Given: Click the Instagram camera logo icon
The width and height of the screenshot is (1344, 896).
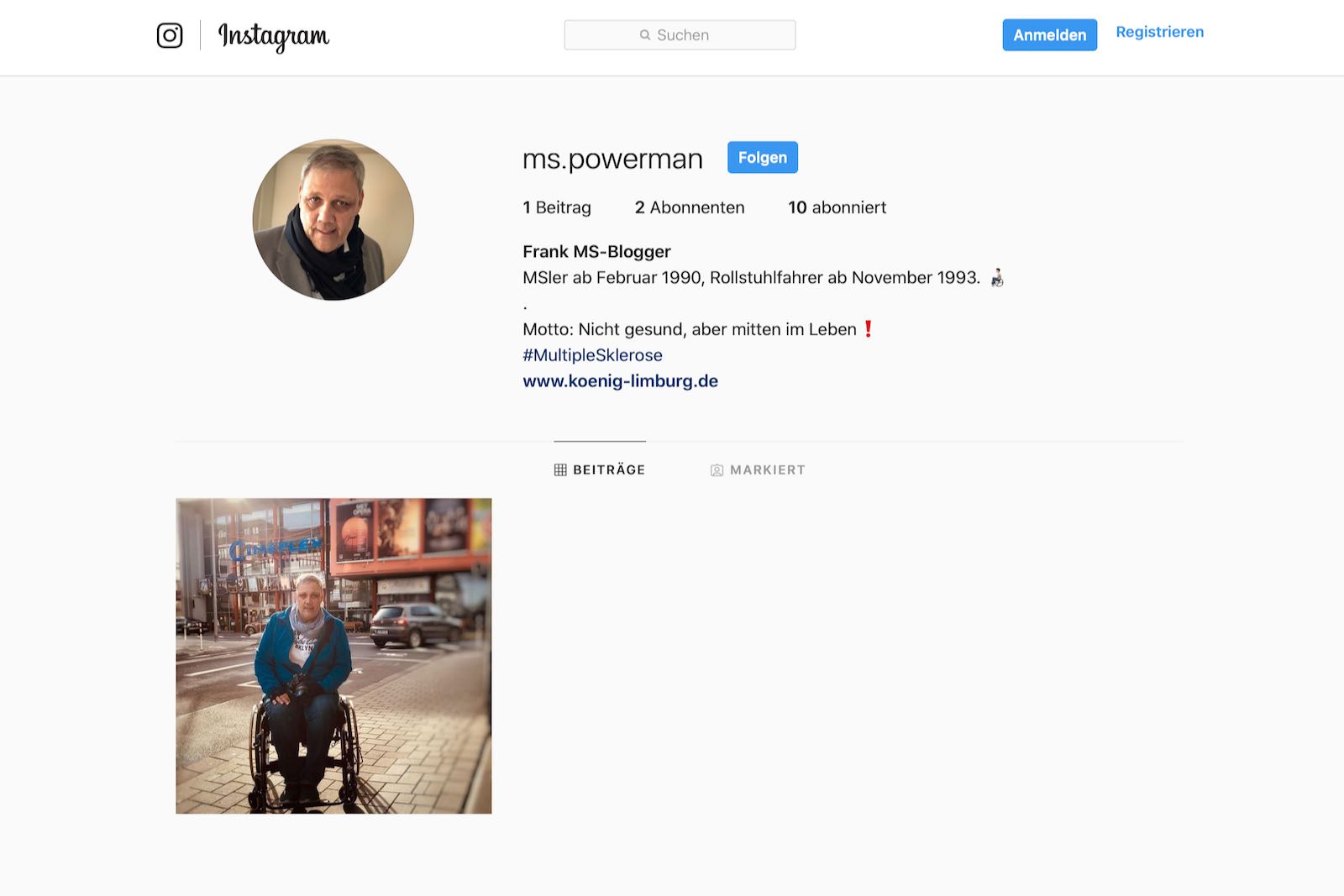Looking at the screenshot, I should pos(170,35).
